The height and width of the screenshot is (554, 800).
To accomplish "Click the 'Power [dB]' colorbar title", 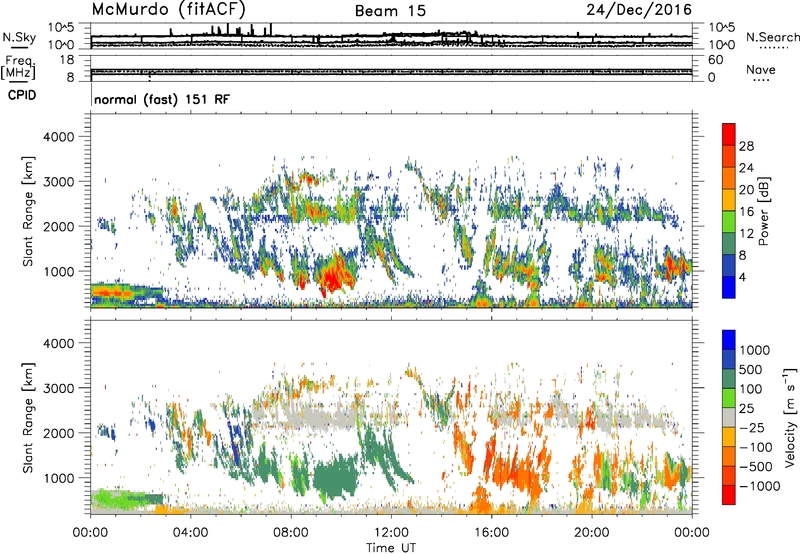I will pos(764,211).
